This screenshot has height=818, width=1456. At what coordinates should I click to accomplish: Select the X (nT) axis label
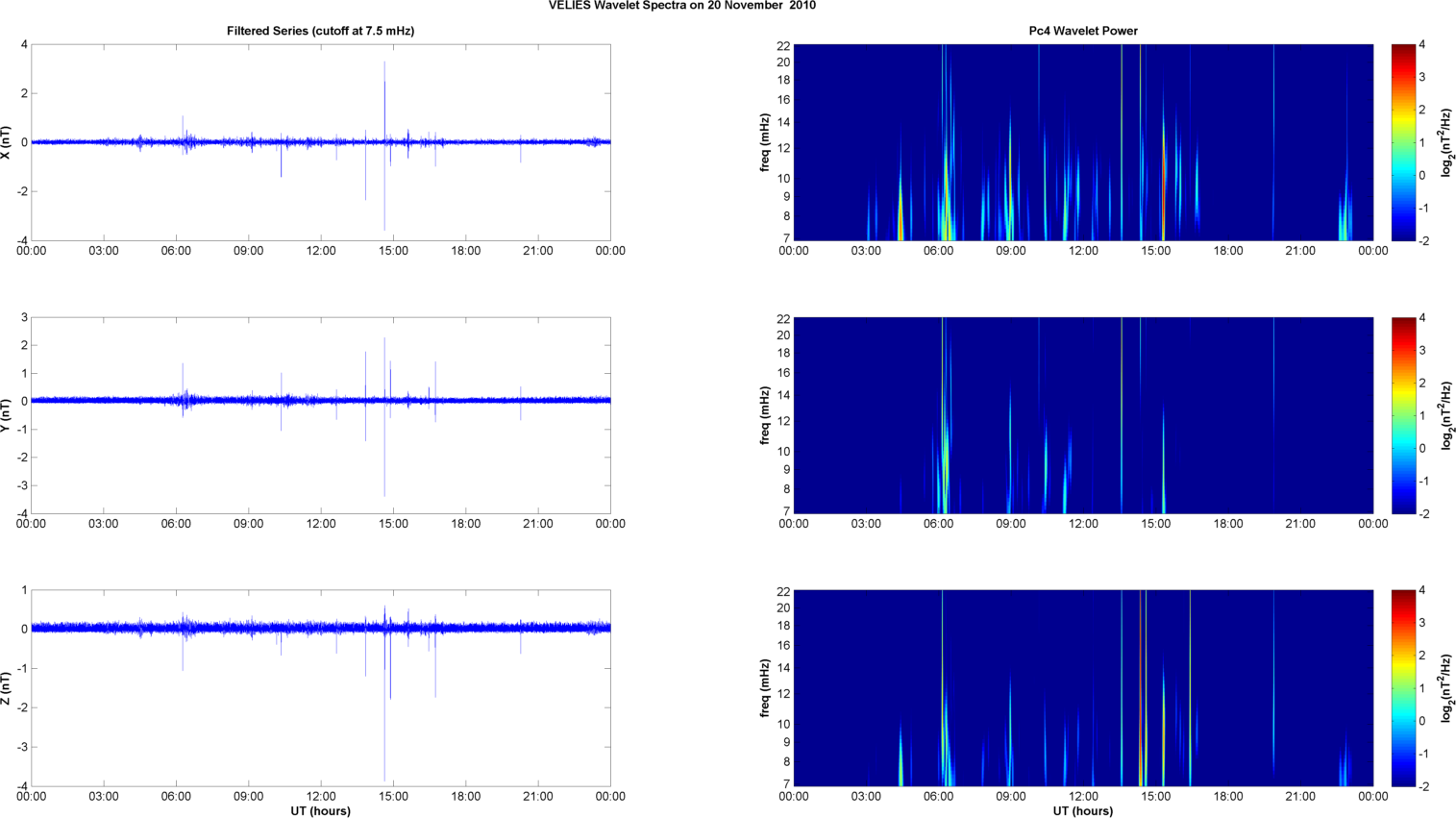7,142
